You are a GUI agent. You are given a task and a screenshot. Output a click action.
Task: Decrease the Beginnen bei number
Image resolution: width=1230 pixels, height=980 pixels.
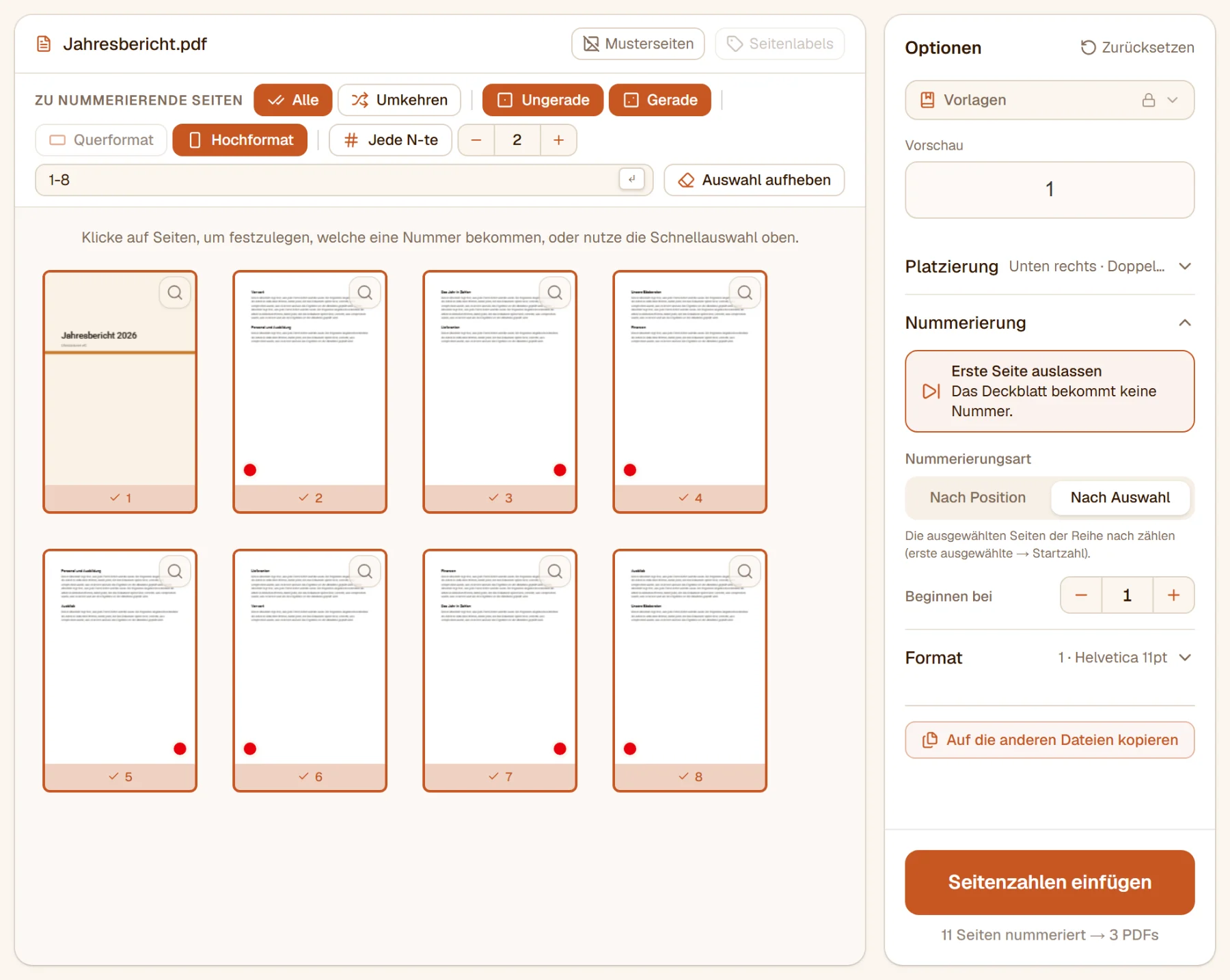pos(1081,595)
